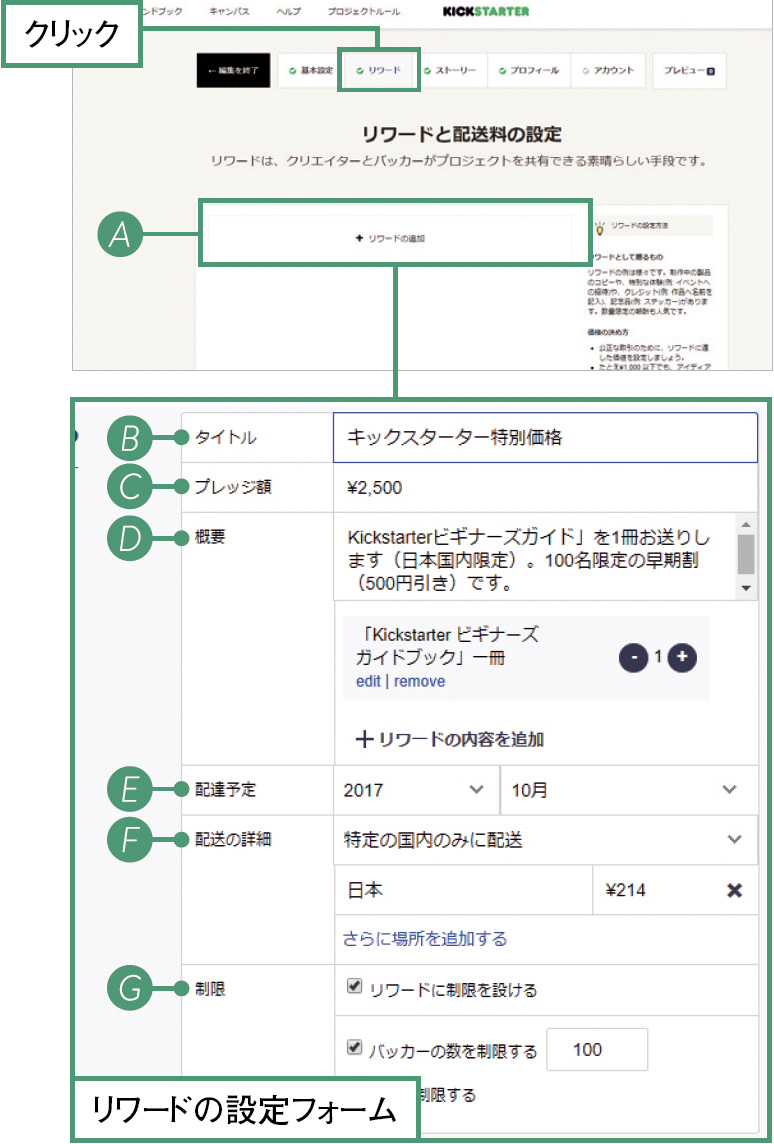Decrease item quantity with minus button

point(633,658)
